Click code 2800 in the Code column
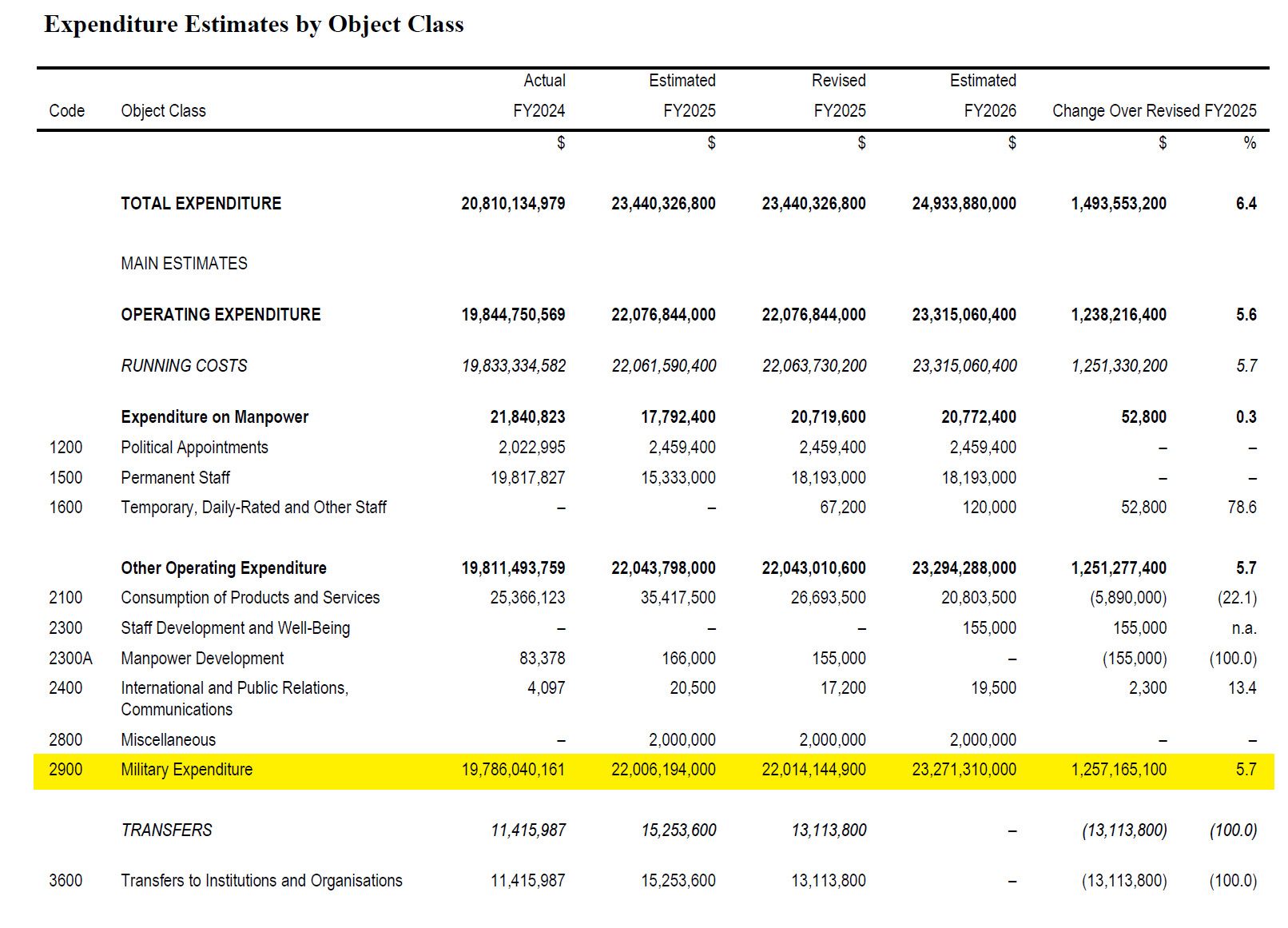This screenshot has width=1288, height=928. click(66, 739)
